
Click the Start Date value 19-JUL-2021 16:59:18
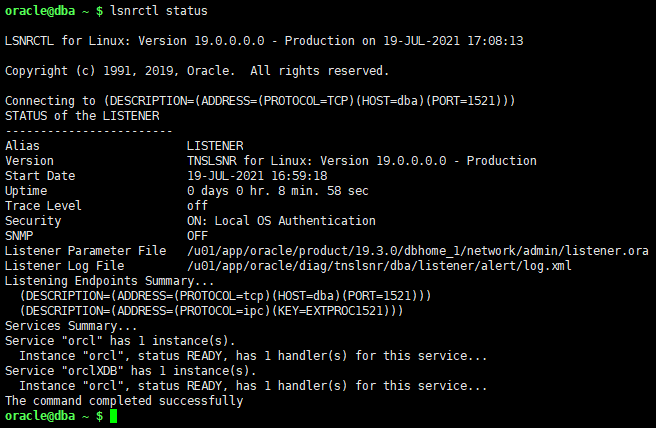tap(257, 176)
